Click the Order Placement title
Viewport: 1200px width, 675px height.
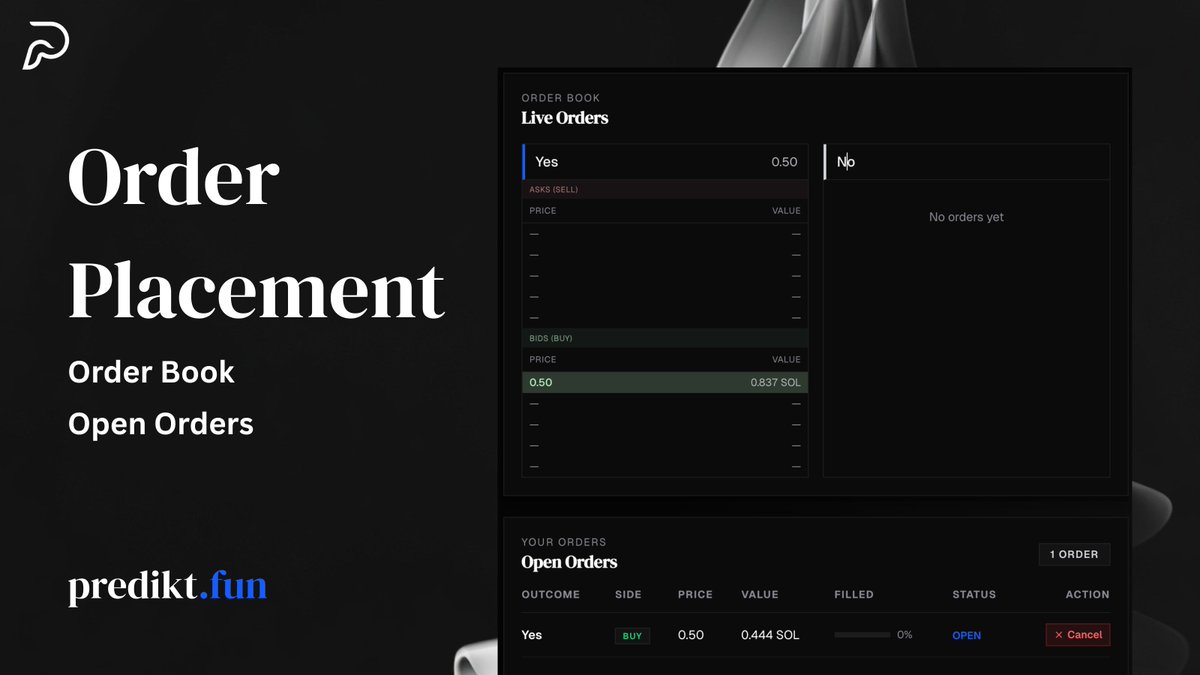(x=256, y=232)
